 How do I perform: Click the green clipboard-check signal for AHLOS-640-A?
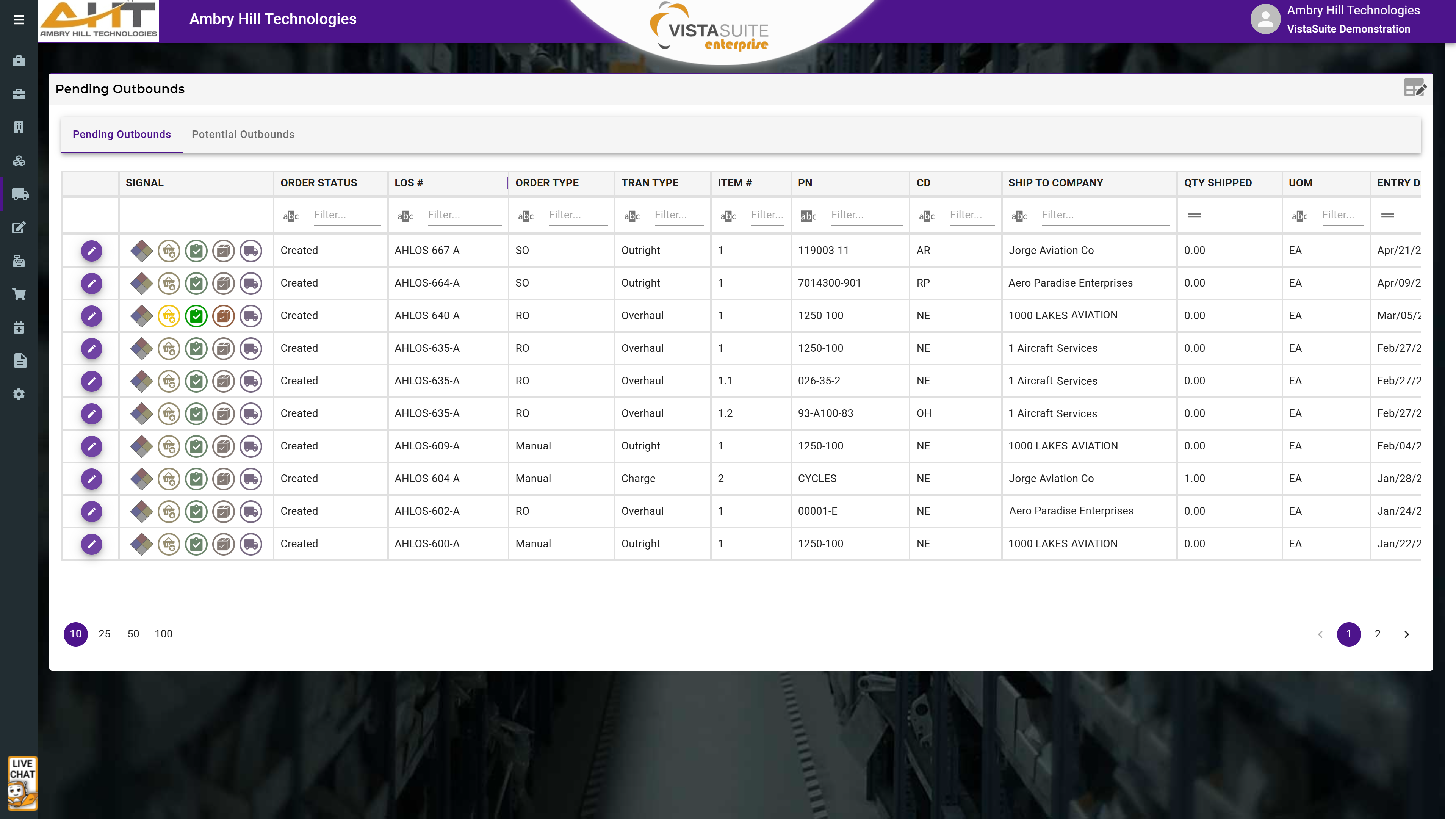(x=196, y=315)
